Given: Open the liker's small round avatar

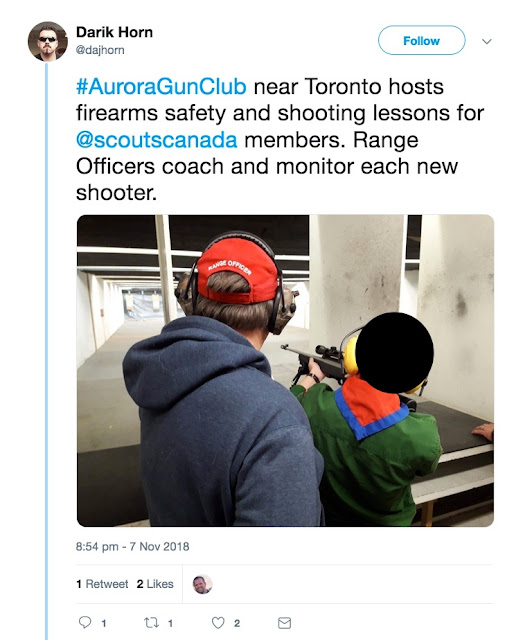Looking at the screenshot, I should pyautogui.click(x=202, y=584).
